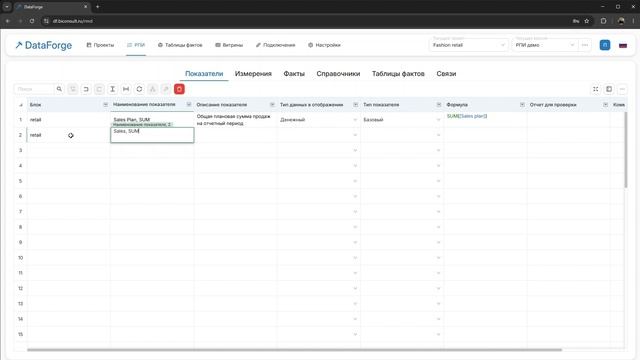Open the РПИ navigation item
Image resolution: width=640 pixels, height=360 pixels.
(x=136, y=45)
